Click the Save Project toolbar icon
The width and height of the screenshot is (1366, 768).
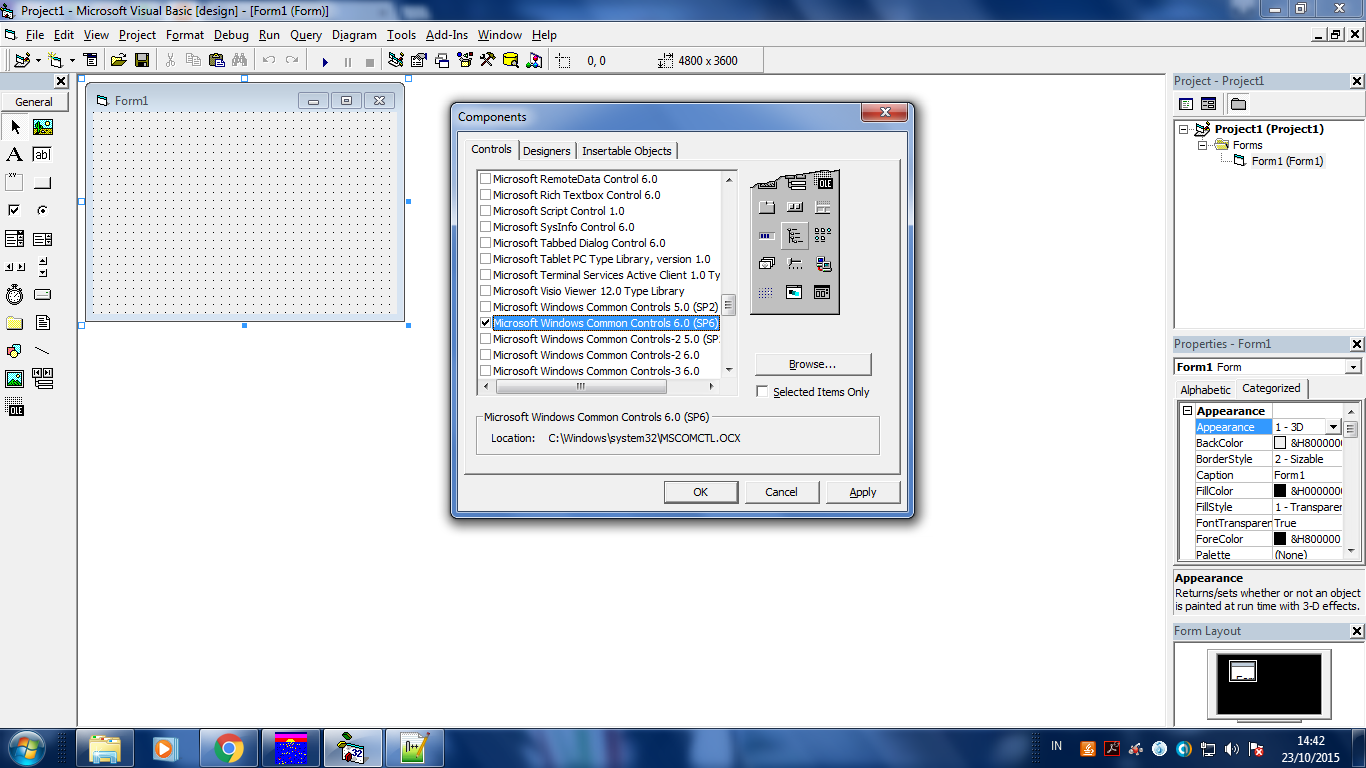(x=143, y=61)
